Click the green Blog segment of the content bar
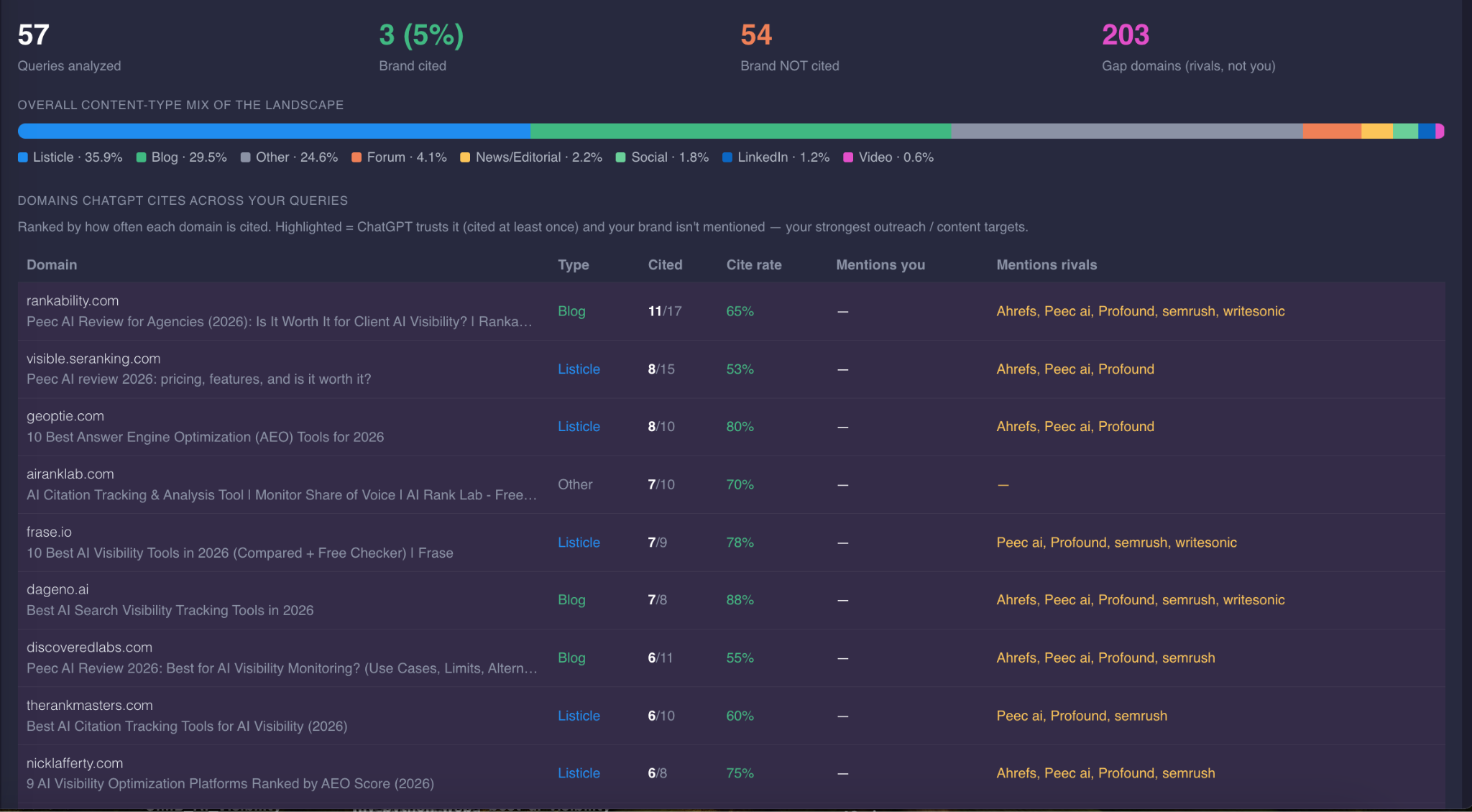Viewport: 1472px width, 812px height. click(740, 131)
